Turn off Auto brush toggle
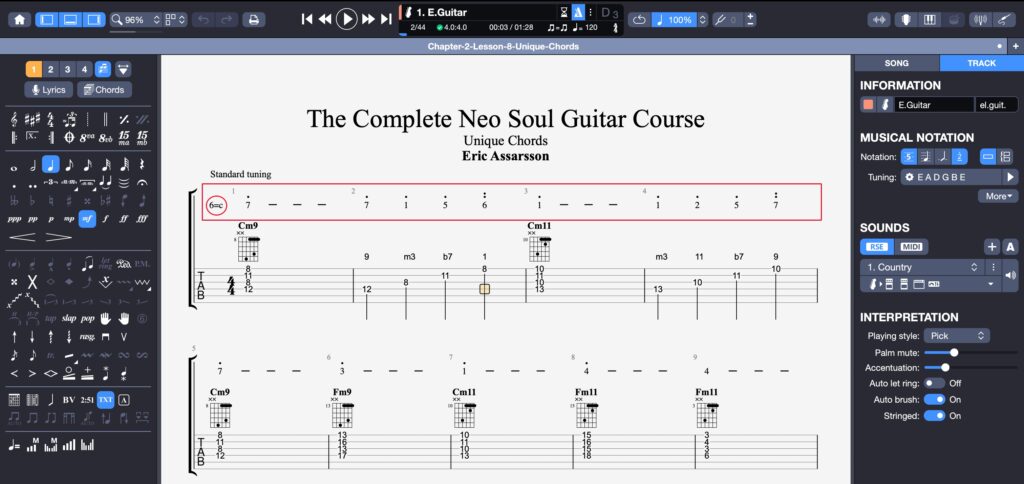This screenshot has width=1024, height=484. [x=934, y=399]
